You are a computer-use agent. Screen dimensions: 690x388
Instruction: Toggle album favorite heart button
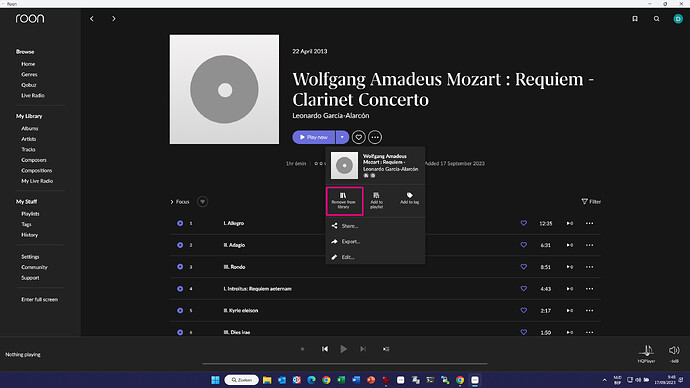pyautogui.click(x=359, y=137)
